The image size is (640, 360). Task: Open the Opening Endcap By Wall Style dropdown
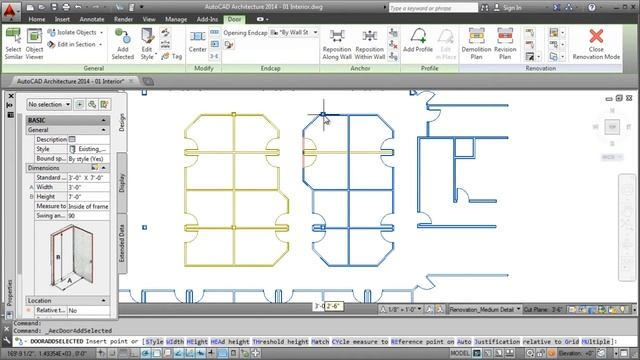[294, 32]
